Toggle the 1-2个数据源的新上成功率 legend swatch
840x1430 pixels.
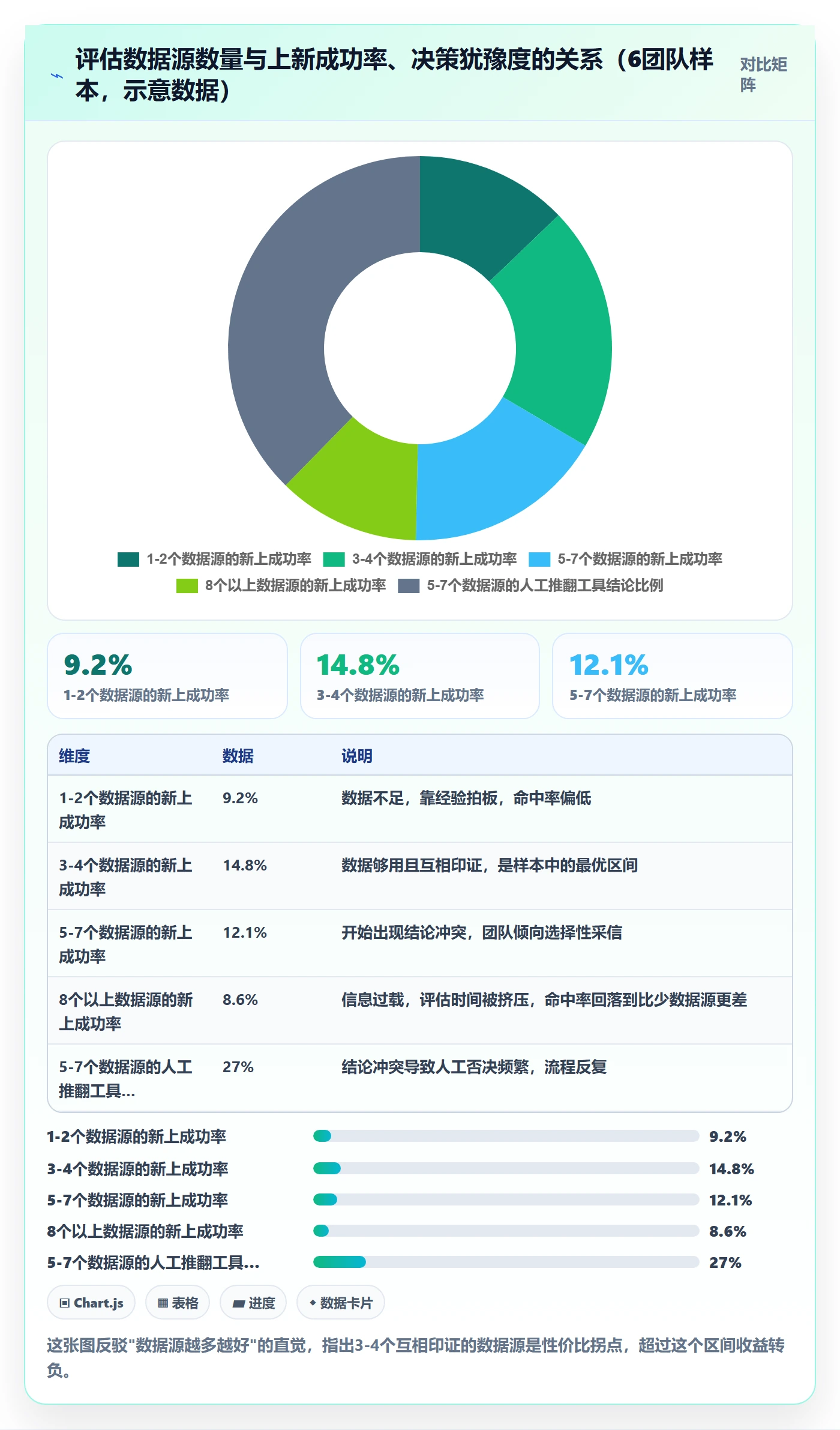point(128,560)
